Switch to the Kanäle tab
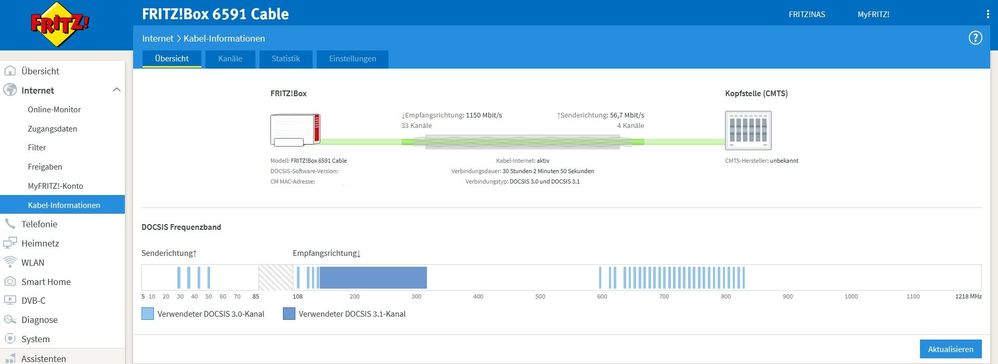Viewport: 998px width, 364px height. pyautogui.click(x=230, y=59)
